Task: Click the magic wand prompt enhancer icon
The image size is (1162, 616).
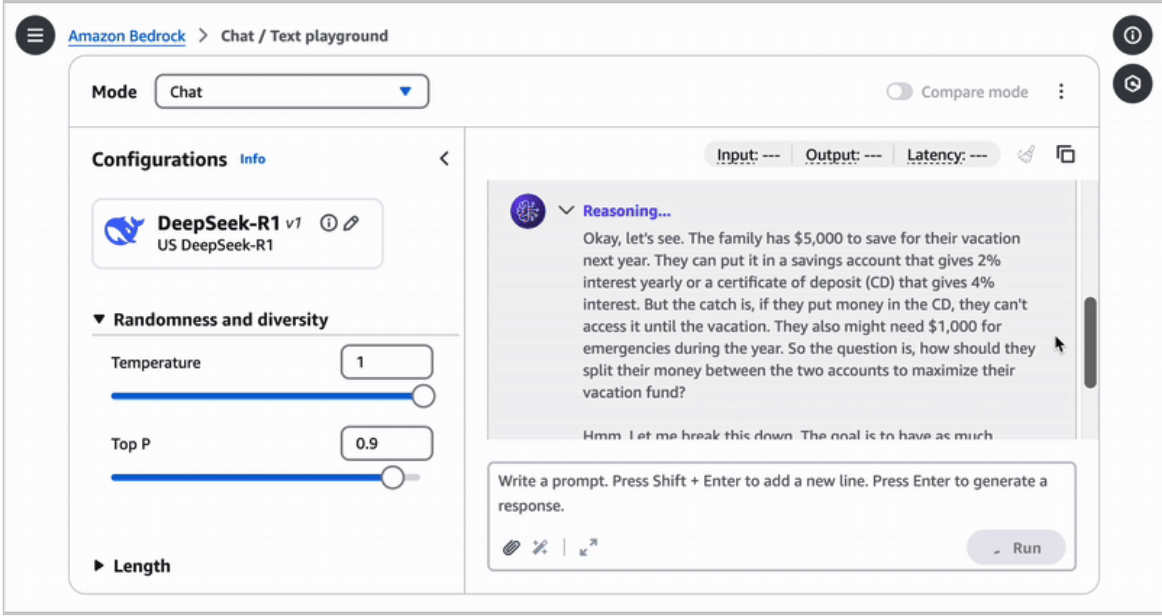Action: [x=540, y=548]
